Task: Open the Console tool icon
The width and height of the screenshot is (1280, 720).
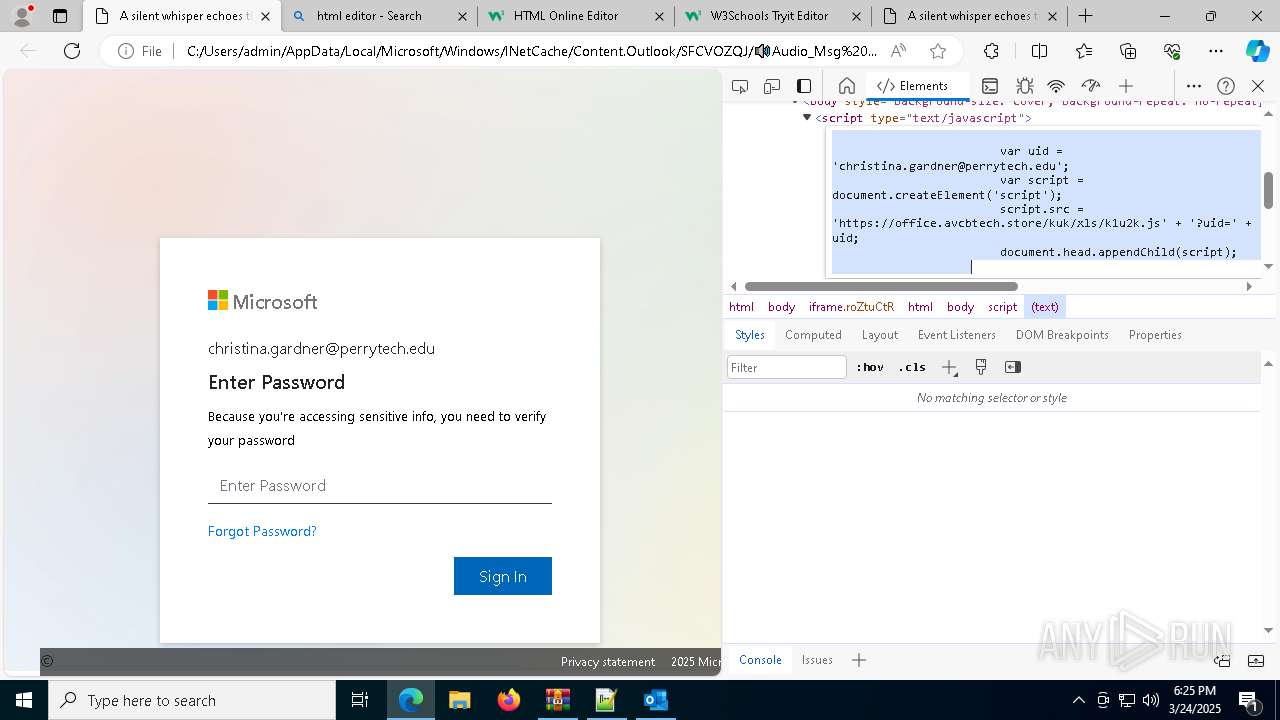Action: tap(990, 86)
